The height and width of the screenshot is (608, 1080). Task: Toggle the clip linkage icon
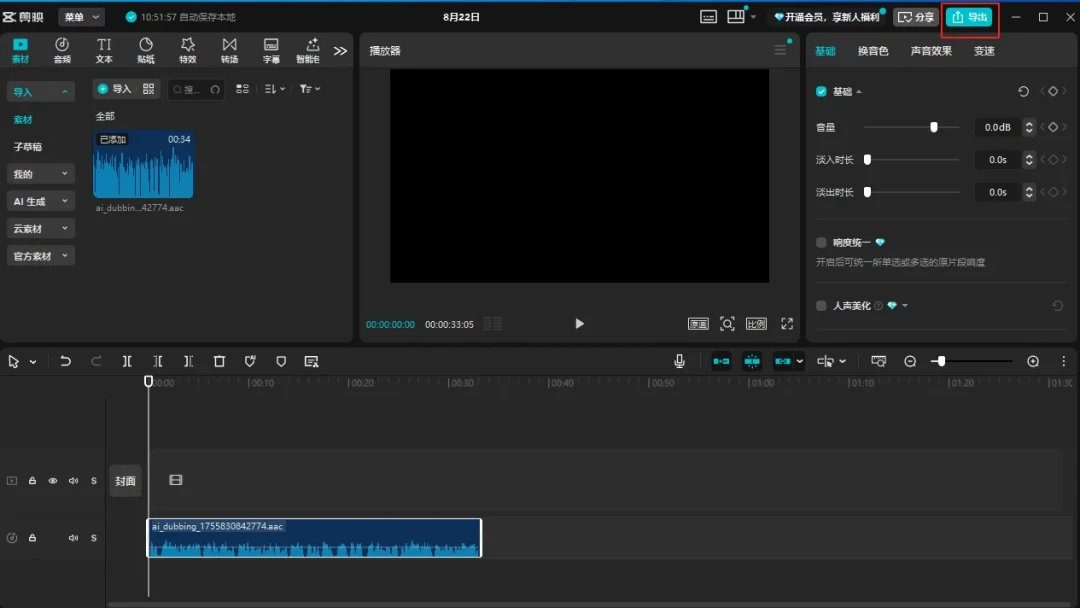tap(782, 361)
